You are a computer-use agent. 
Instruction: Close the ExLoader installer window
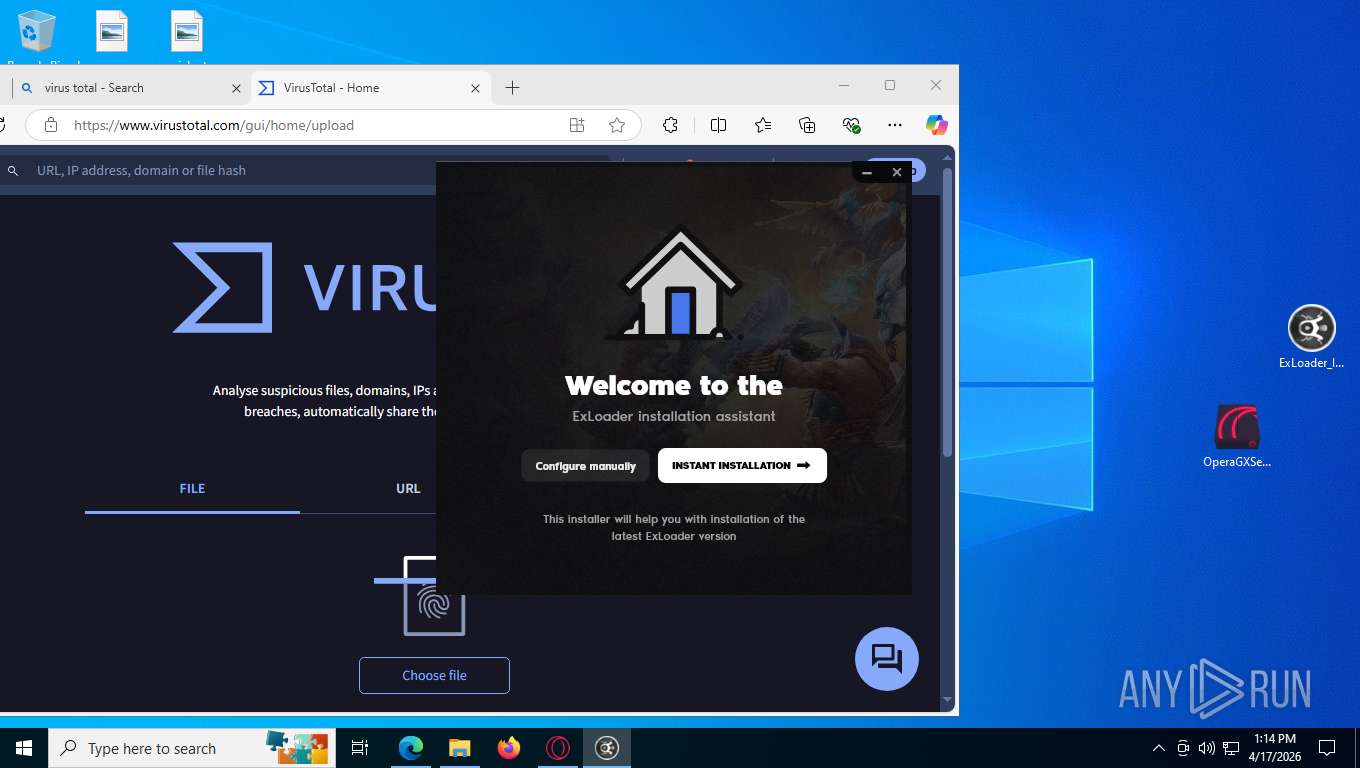(x=897, y=172)
